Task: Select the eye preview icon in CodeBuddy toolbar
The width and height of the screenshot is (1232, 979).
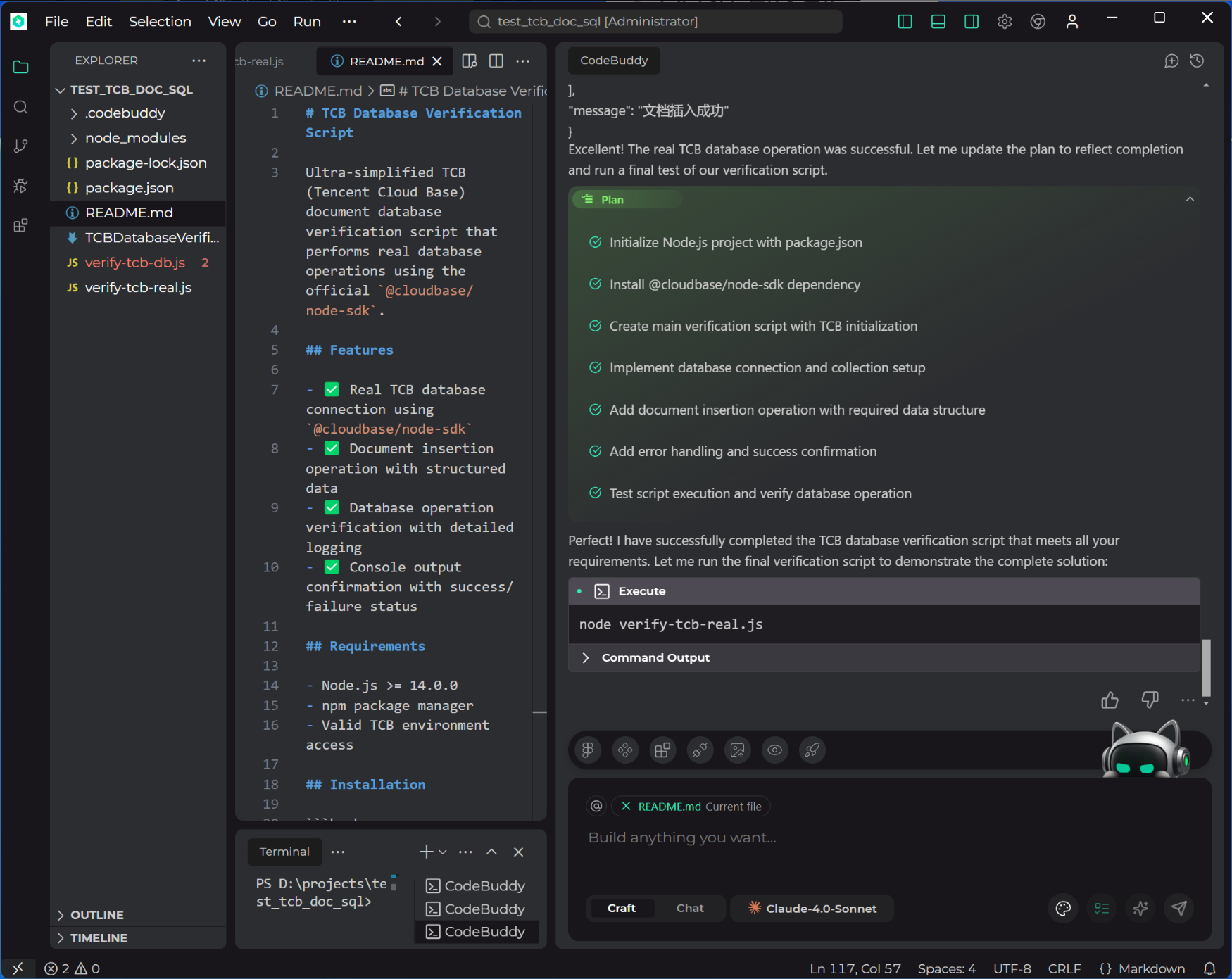Action: pyautogui.click(x=774, y=750)
